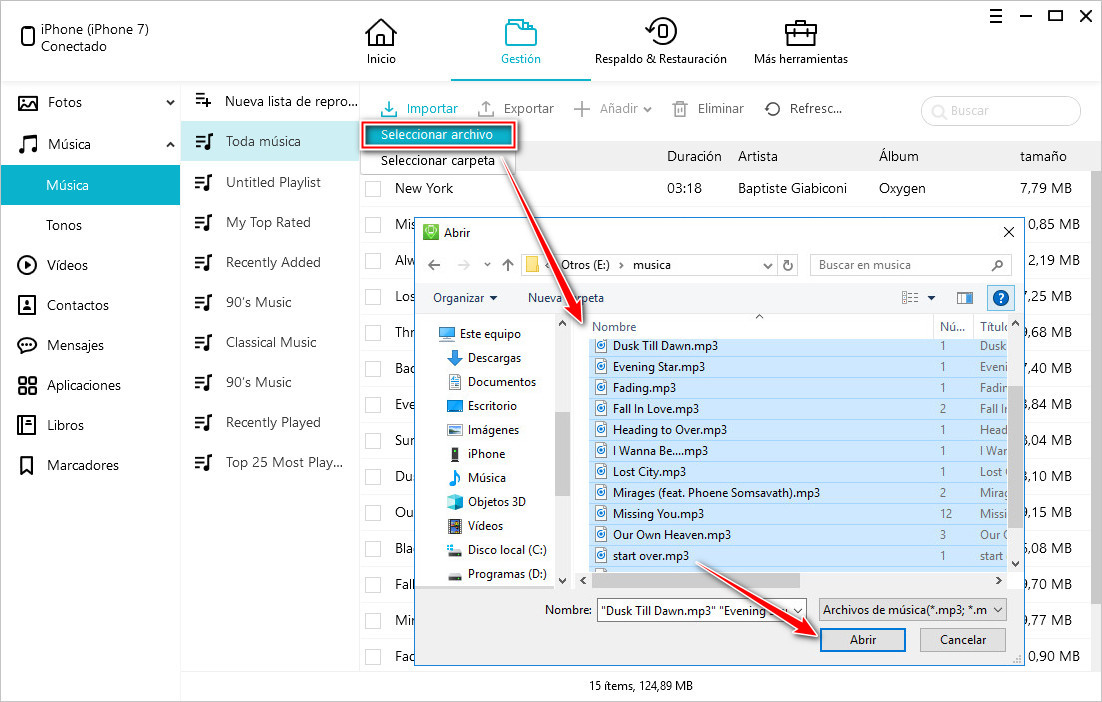
Task: Select Disco local (C:) drive
Action: [497, 550]
